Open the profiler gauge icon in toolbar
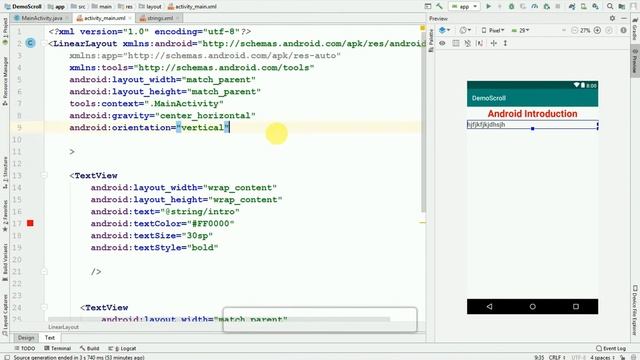The height and width of the screenshot is (360, 640). pyautogui.click(x=534, y=7)
